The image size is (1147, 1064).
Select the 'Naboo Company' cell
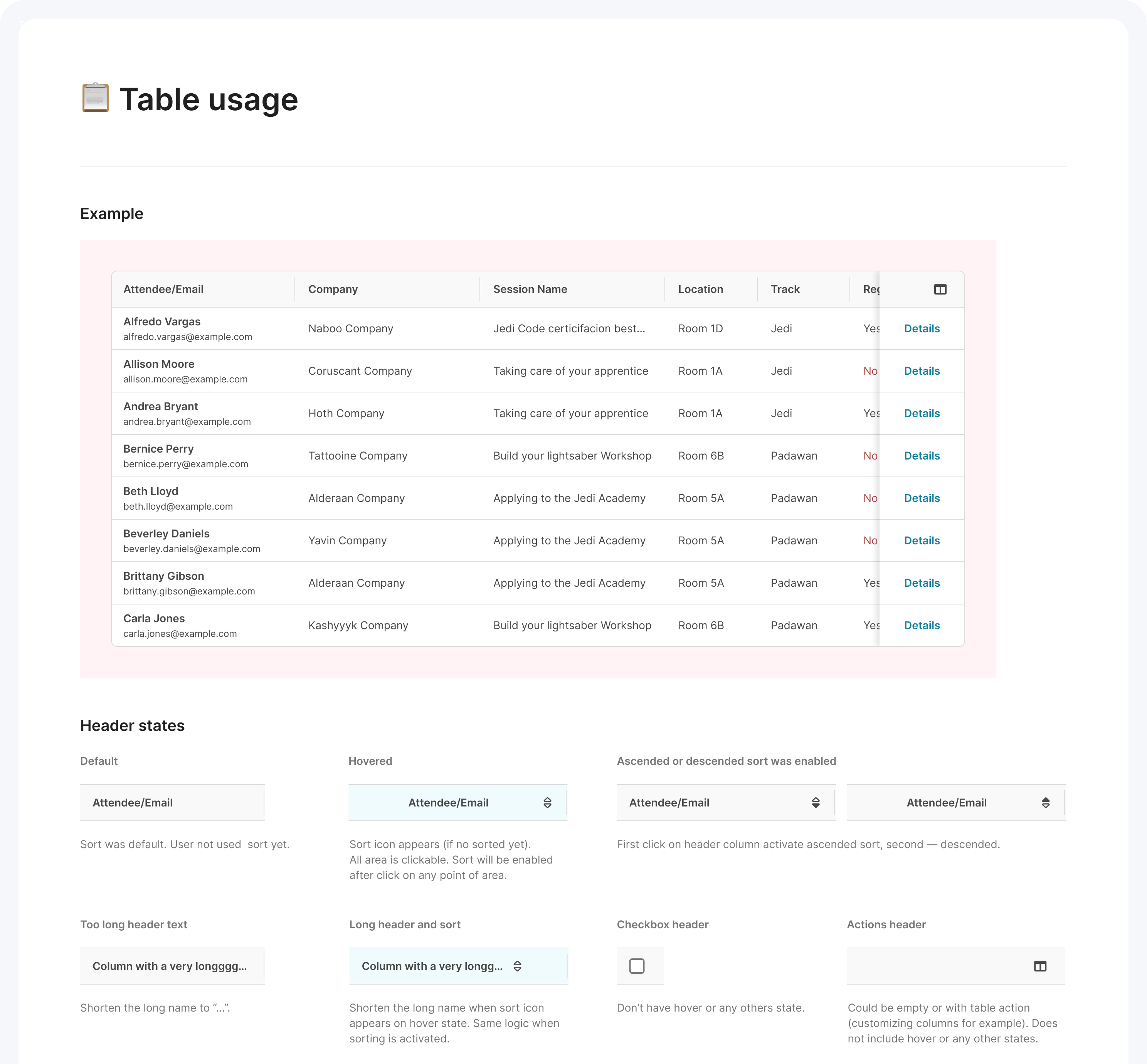tap(350, 329)
